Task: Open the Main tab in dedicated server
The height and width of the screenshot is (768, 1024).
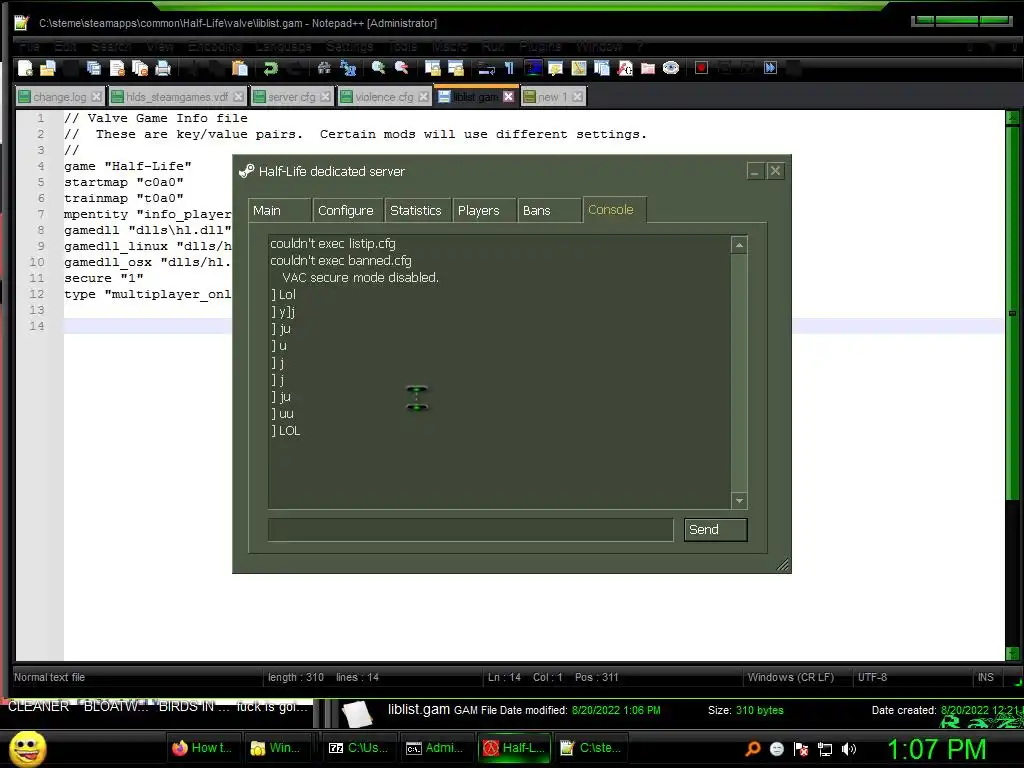Action: [x=280, y=210]
